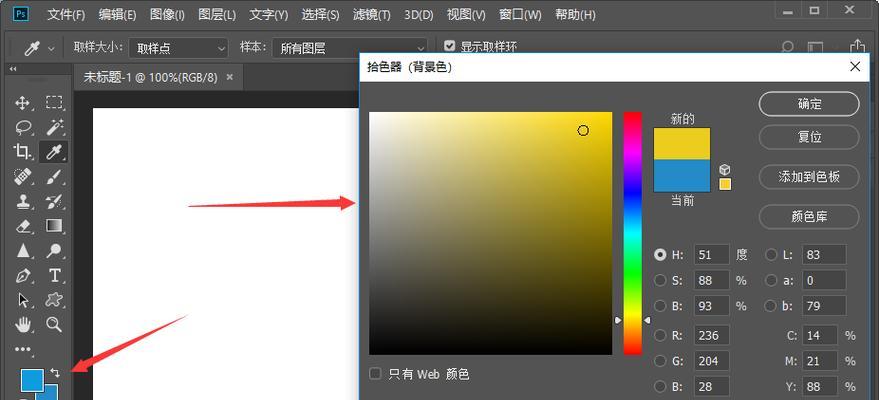879x400 pixels.
Task: Select the Zoom magnifier tool
Action: coord(54,324)
